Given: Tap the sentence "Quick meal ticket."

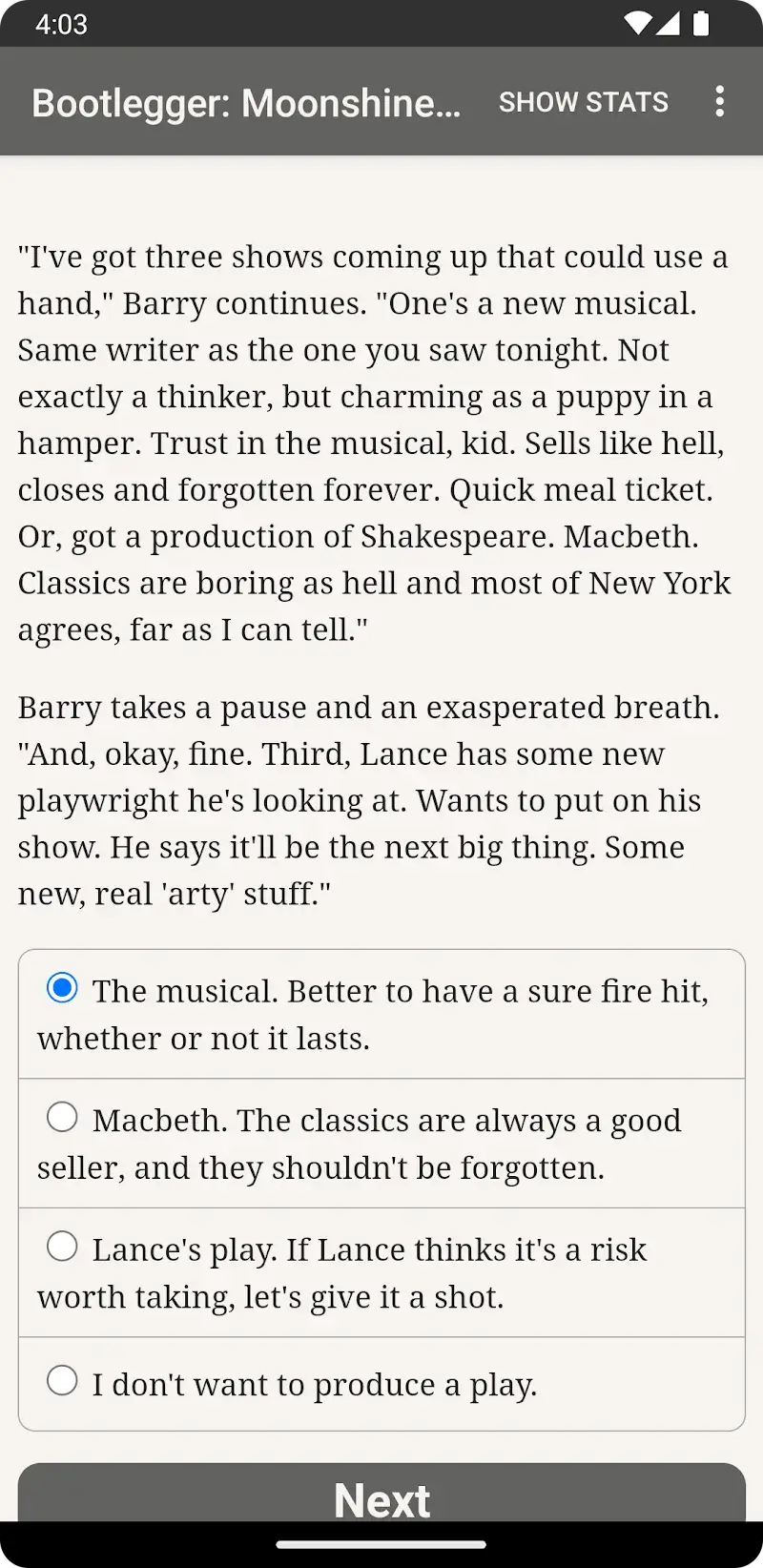Looking at the screenshot, I should point(581,490).
